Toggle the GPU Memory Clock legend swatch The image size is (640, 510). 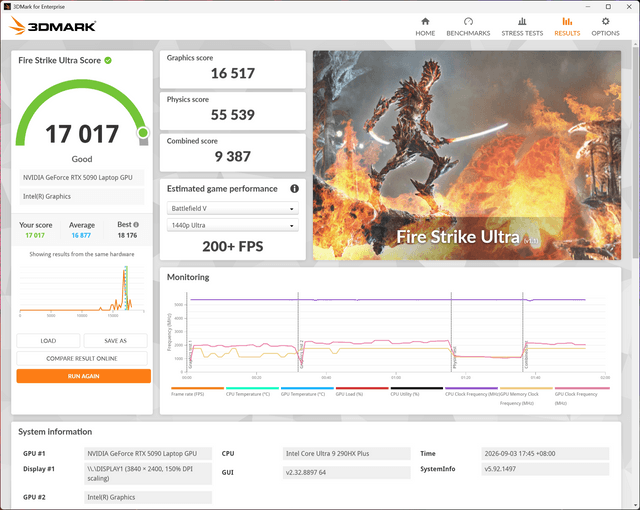tap(526, 388)
